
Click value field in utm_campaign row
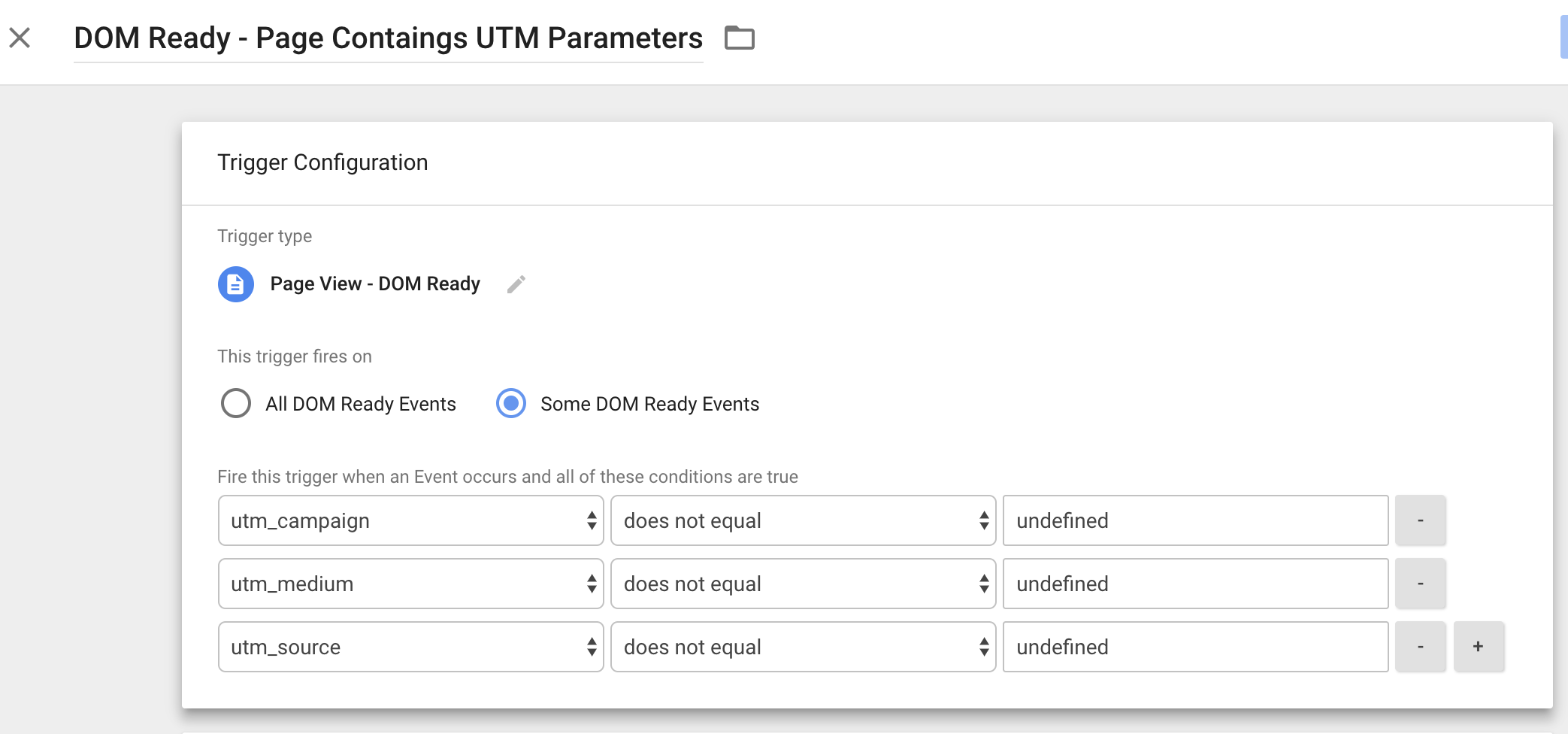point(1195,520)
